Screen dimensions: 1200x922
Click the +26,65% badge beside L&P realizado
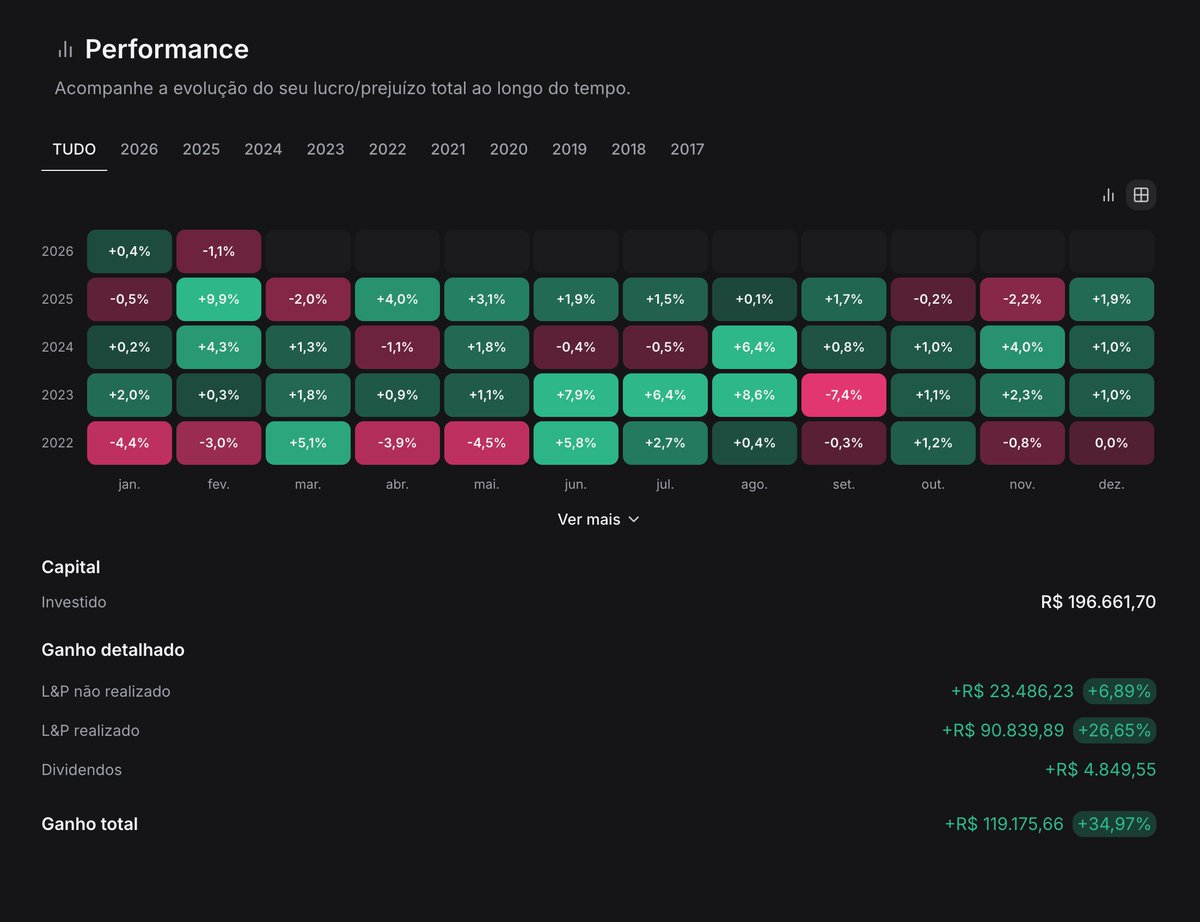(x=1114, y=730)
